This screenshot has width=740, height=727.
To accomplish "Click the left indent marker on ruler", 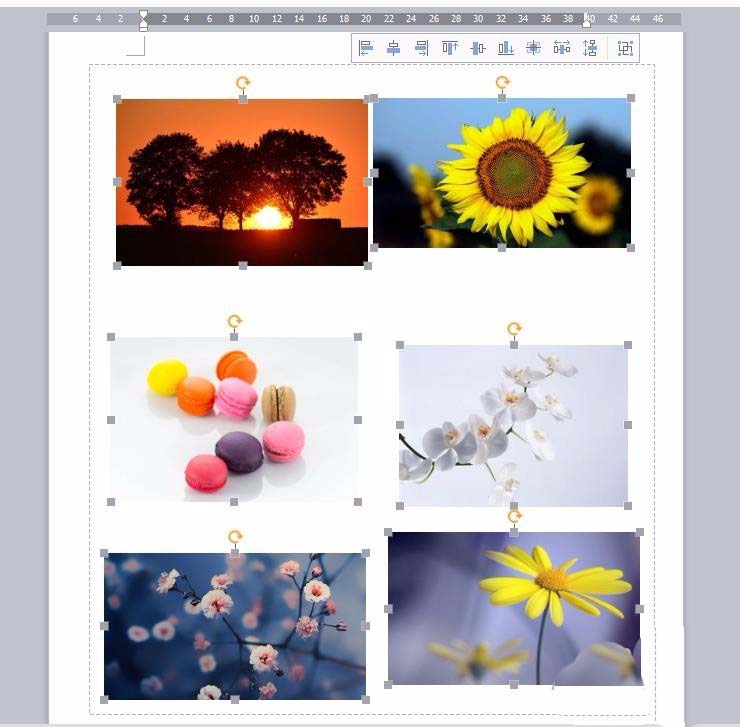I will click(143, 20).
